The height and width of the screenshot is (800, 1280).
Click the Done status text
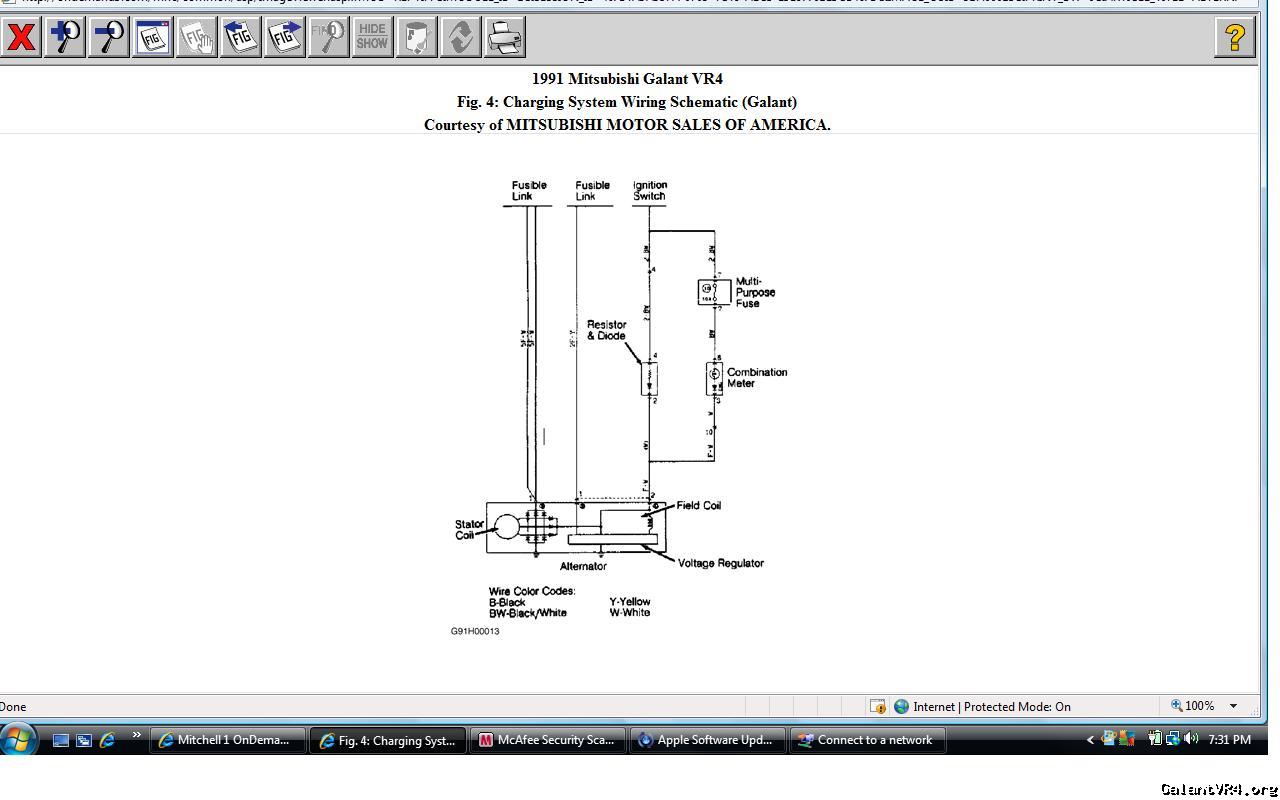(x=13, y=706)
